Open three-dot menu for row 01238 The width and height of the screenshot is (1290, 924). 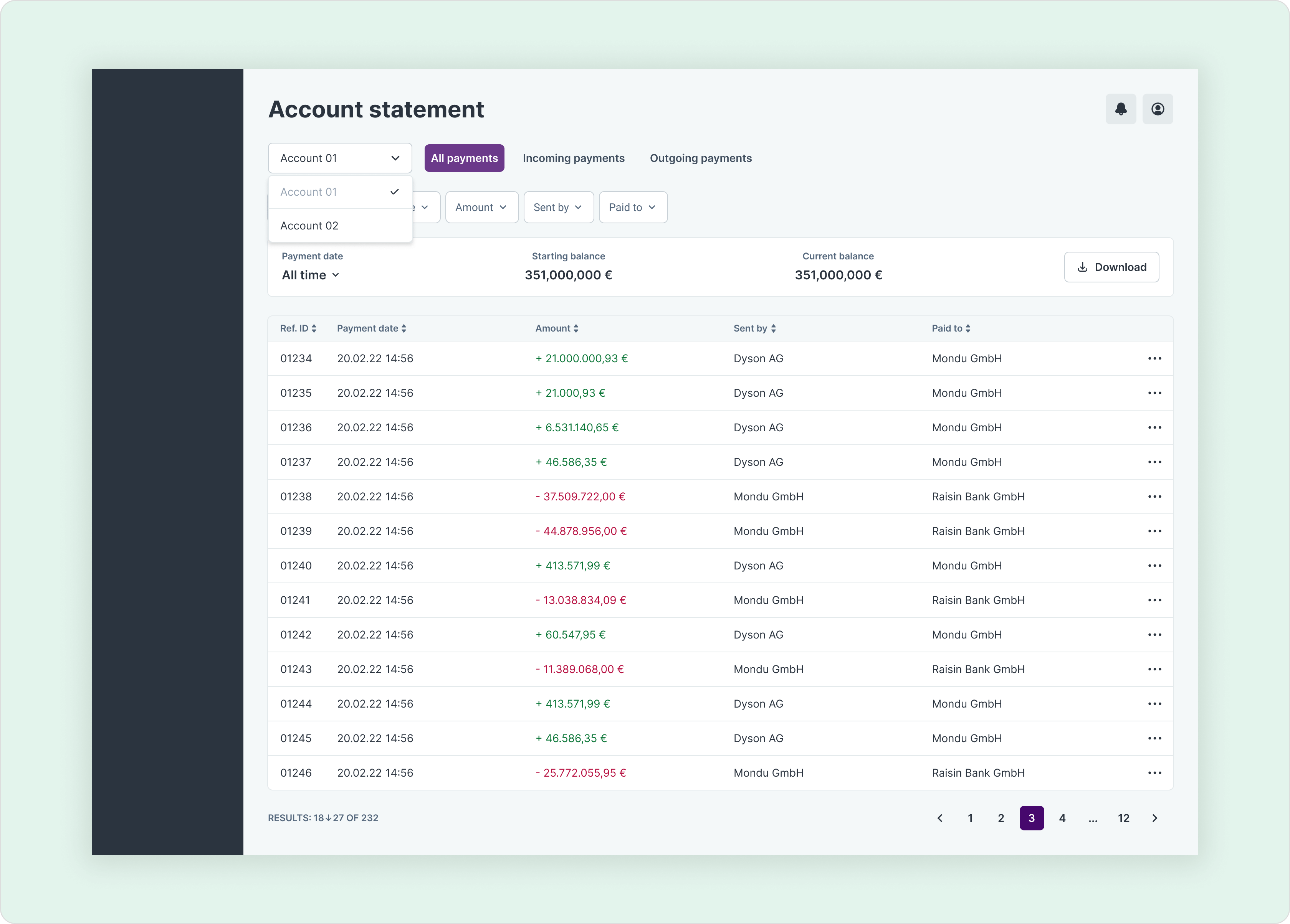click(x=1154, y=497)
